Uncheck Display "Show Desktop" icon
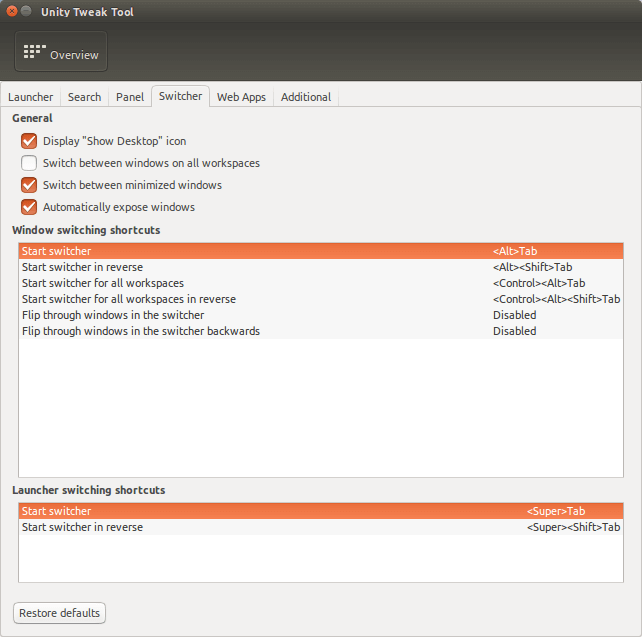Screen dimensions: 642x637 click(29, 141)
